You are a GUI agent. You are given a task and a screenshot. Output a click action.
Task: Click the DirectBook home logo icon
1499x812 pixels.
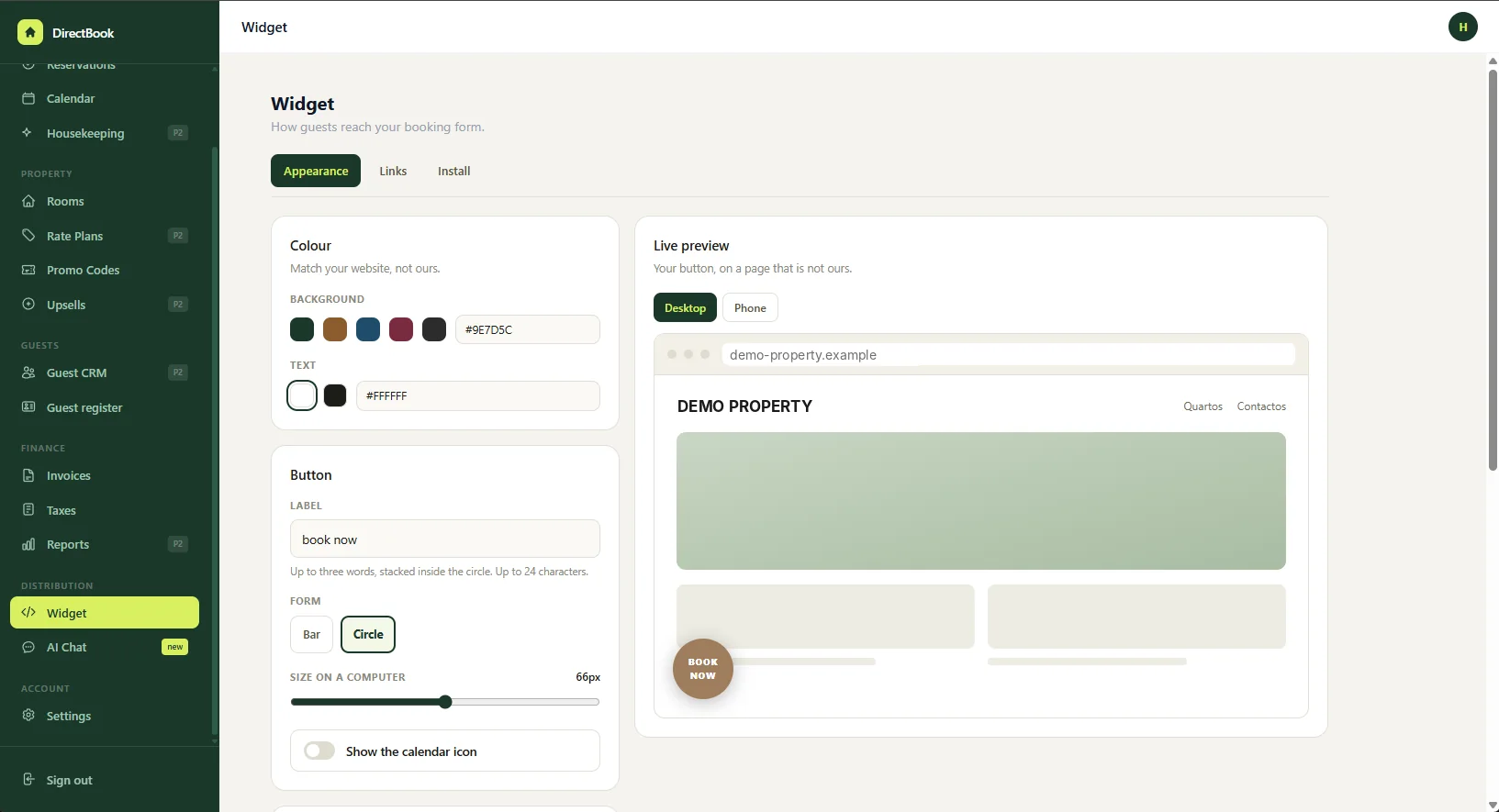30,33
